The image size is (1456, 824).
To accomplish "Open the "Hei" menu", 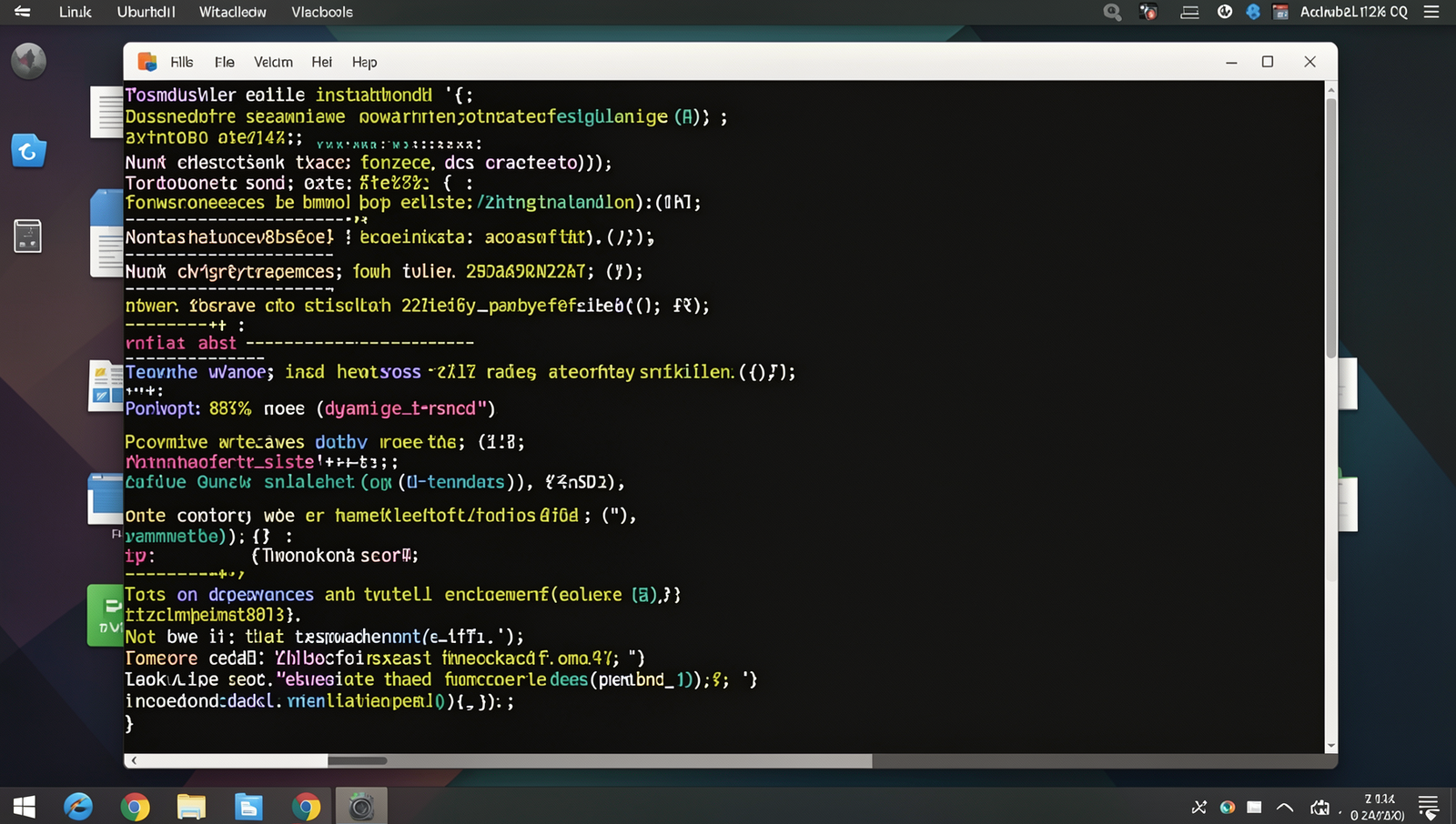I will click(x=322, y=62).
